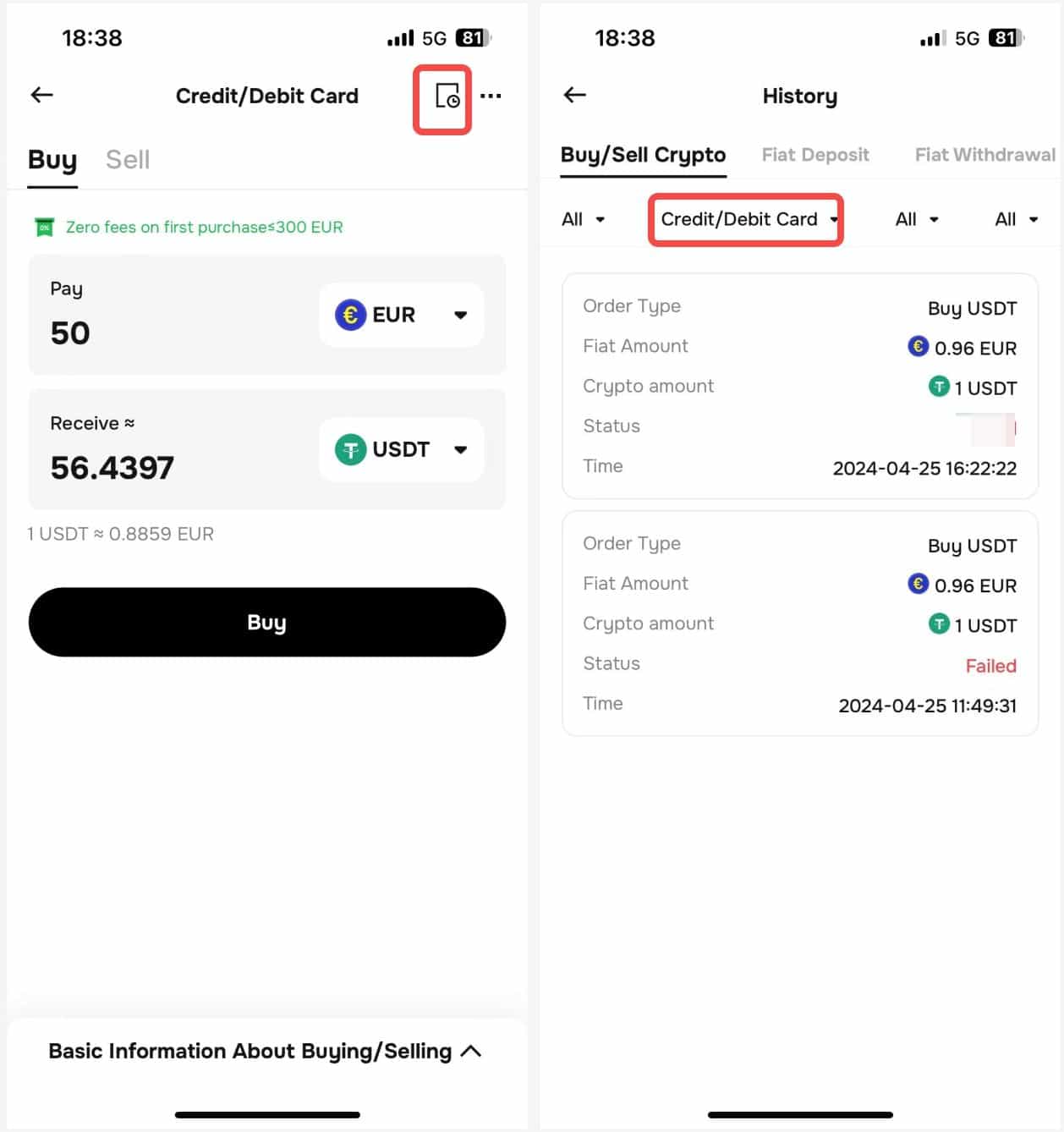Tap the EUR euro coin icon

[350, 315]
